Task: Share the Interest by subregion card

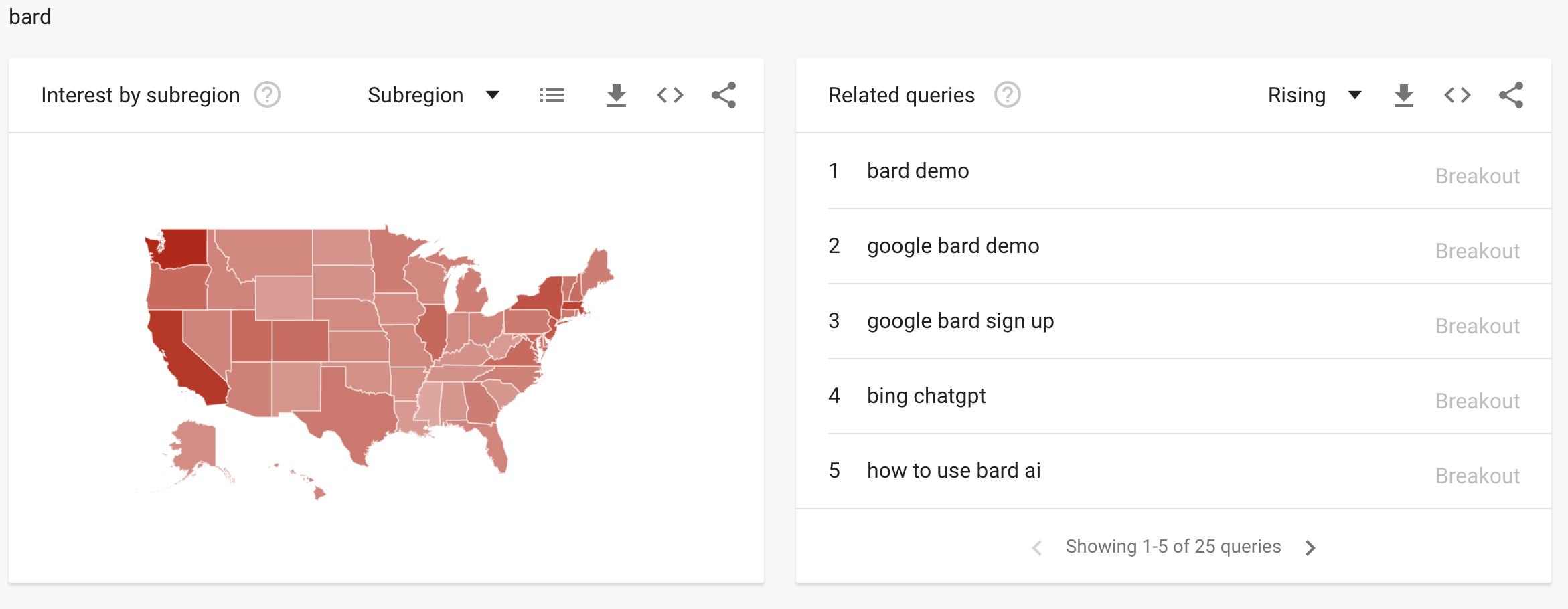Action: click(x=724, y=96)
